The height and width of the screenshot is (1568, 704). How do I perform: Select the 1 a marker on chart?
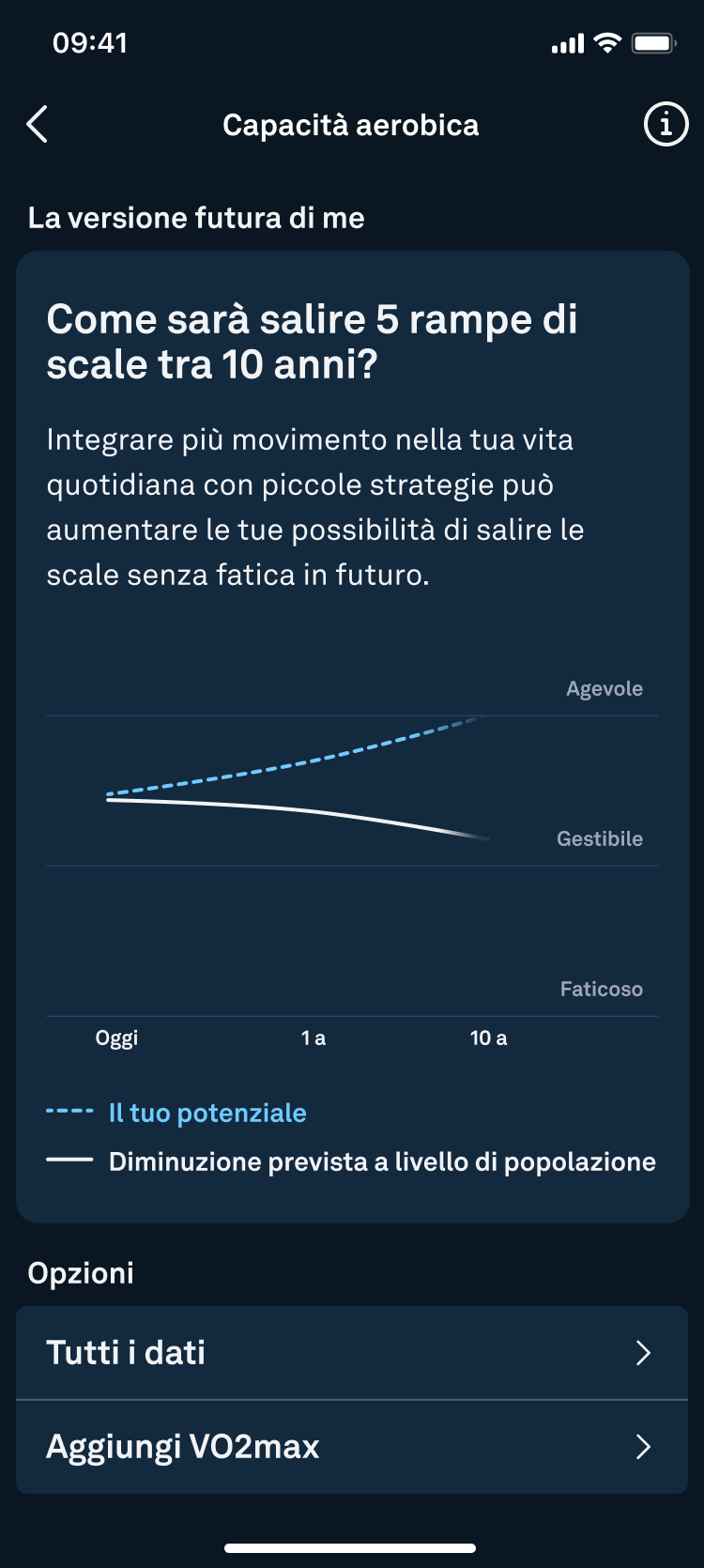tap(314, 1038)
